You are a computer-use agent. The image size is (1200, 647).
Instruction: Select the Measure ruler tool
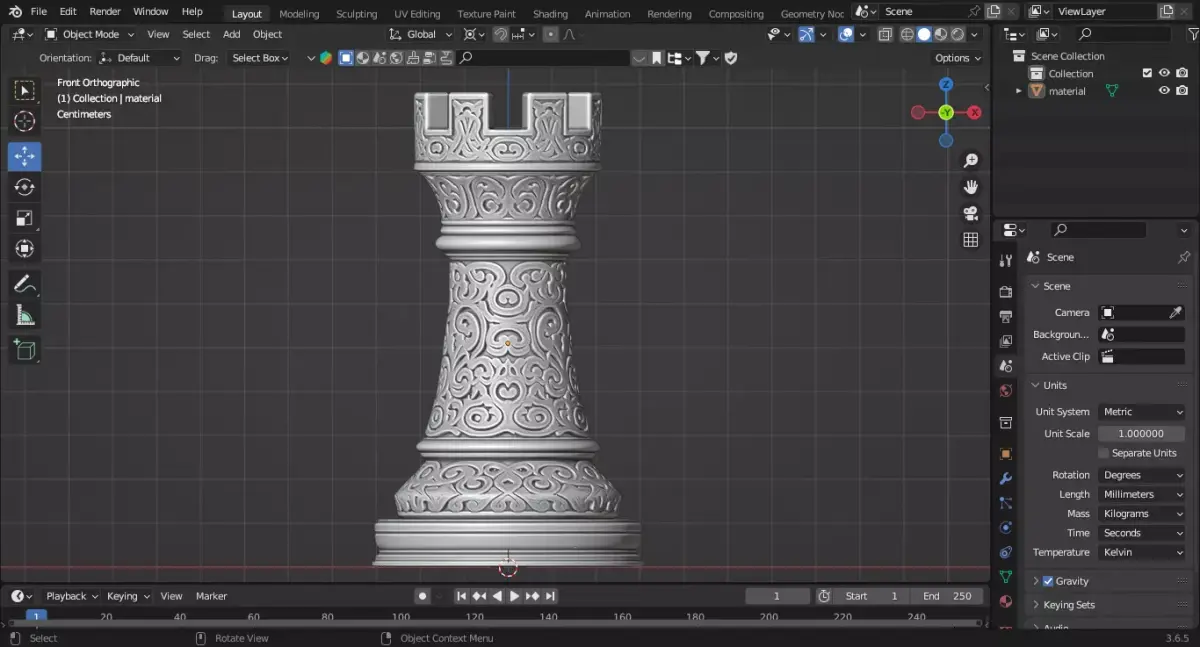[25, 315]
